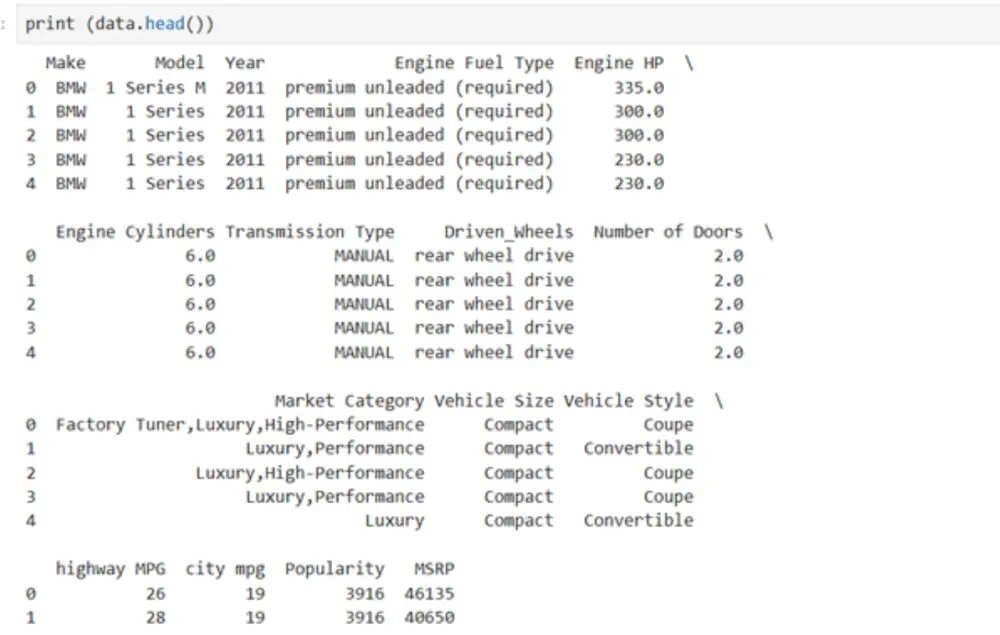Image resolution: width=1000 pixels, height=635 pixels.
Task: Click the word "head" in the code cell
Action: (x=165, y=24)
